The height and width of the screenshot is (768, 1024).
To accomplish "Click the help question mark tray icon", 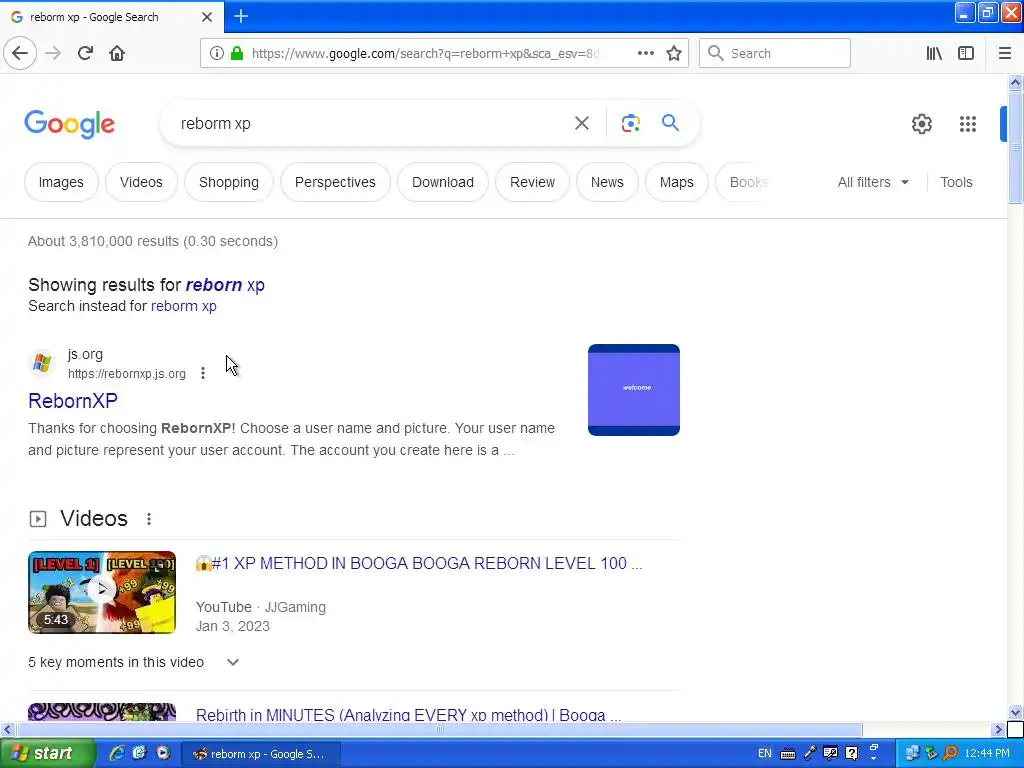I will click(x=852, y=754).
